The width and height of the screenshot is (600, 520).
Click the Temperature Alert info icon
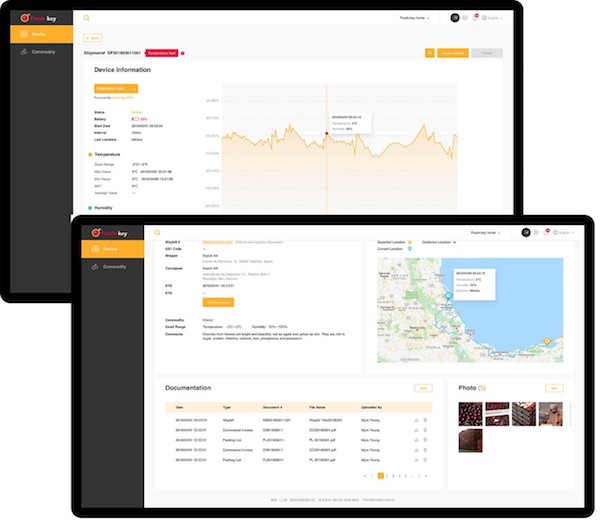[x=183, y=52]
